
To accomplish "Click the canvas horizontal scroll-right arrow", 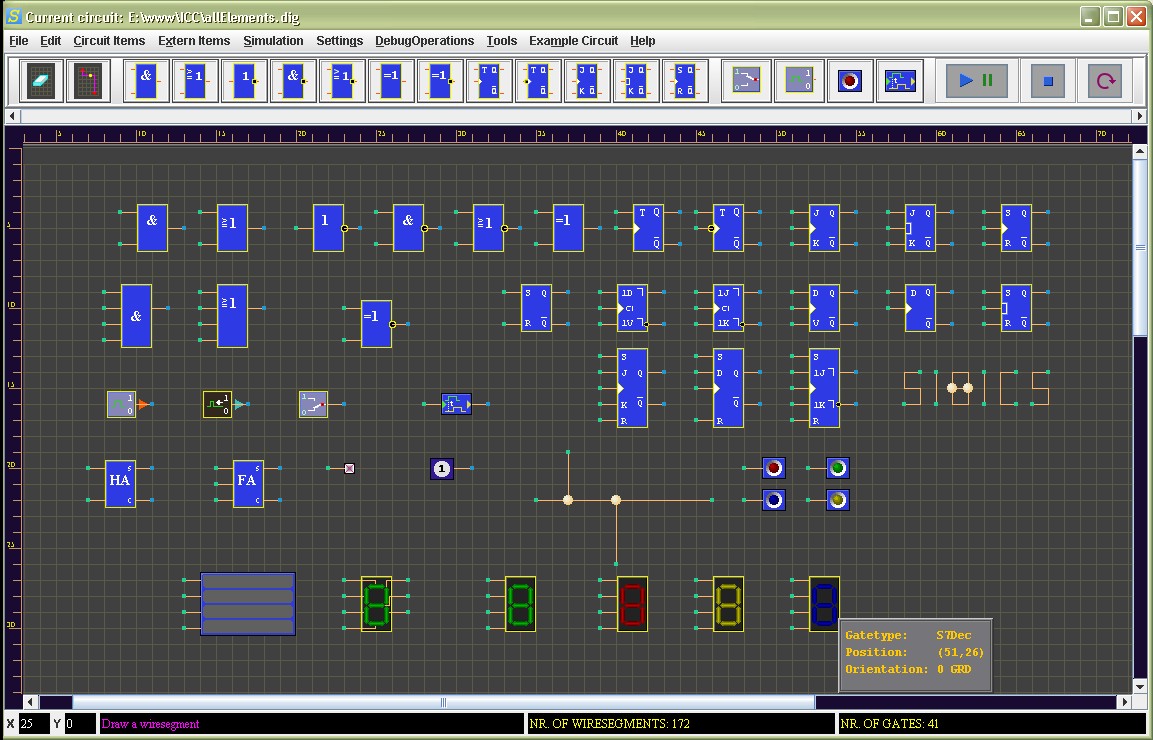I will click(x=1125, y=702).
